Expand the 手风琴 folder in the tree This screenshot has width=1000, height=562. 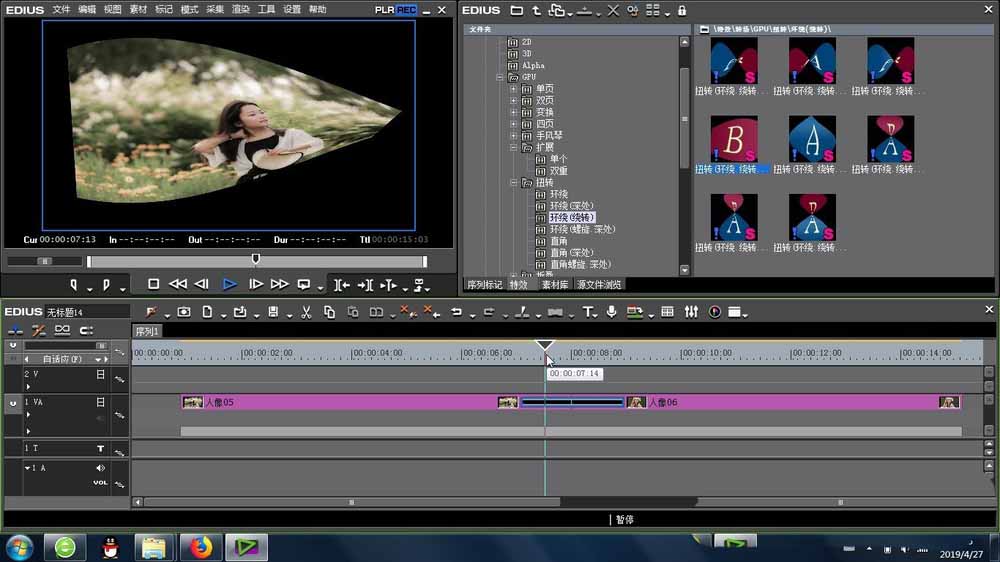point(513,136)
